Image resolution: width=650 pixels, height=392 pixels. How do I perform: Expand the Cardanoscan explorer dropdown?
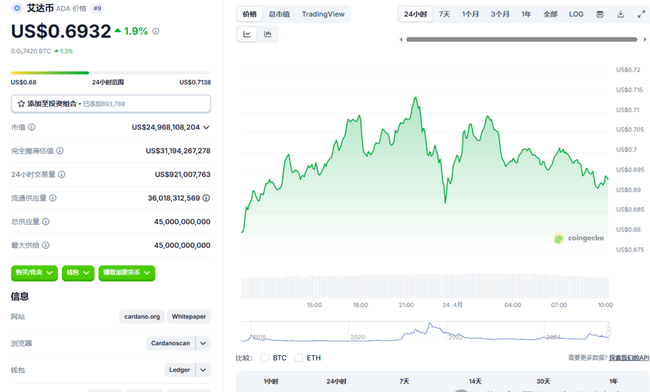click(x=203, y=343)
